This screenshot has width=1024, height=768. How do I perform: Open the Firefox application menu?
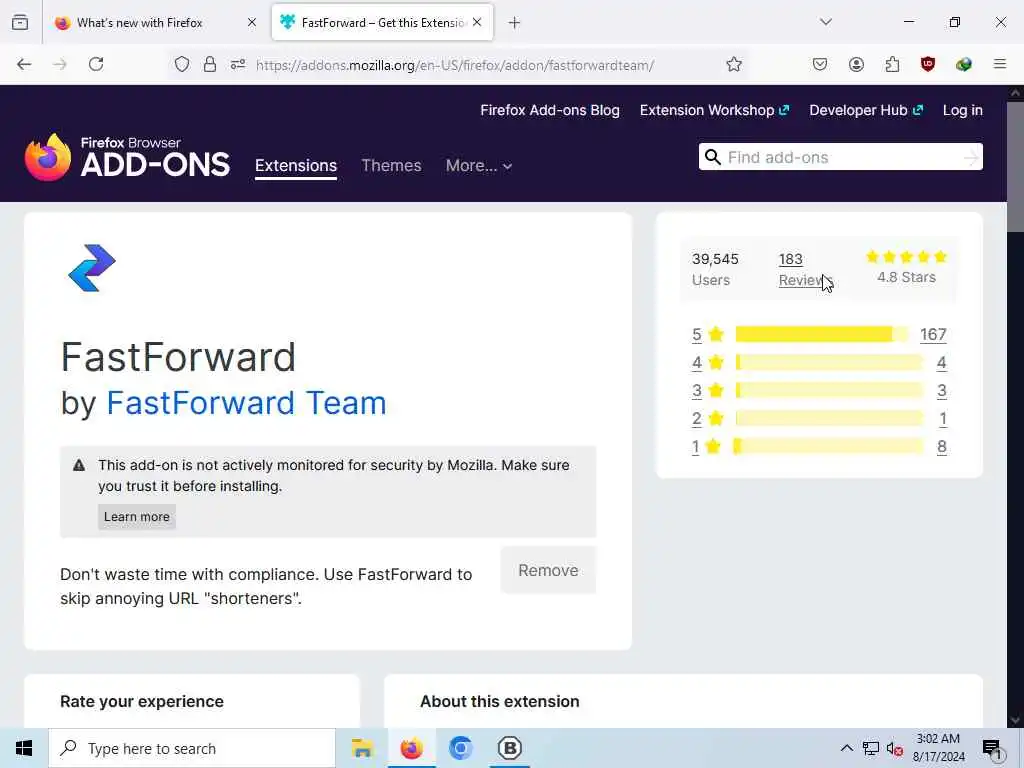[1000, 64]
